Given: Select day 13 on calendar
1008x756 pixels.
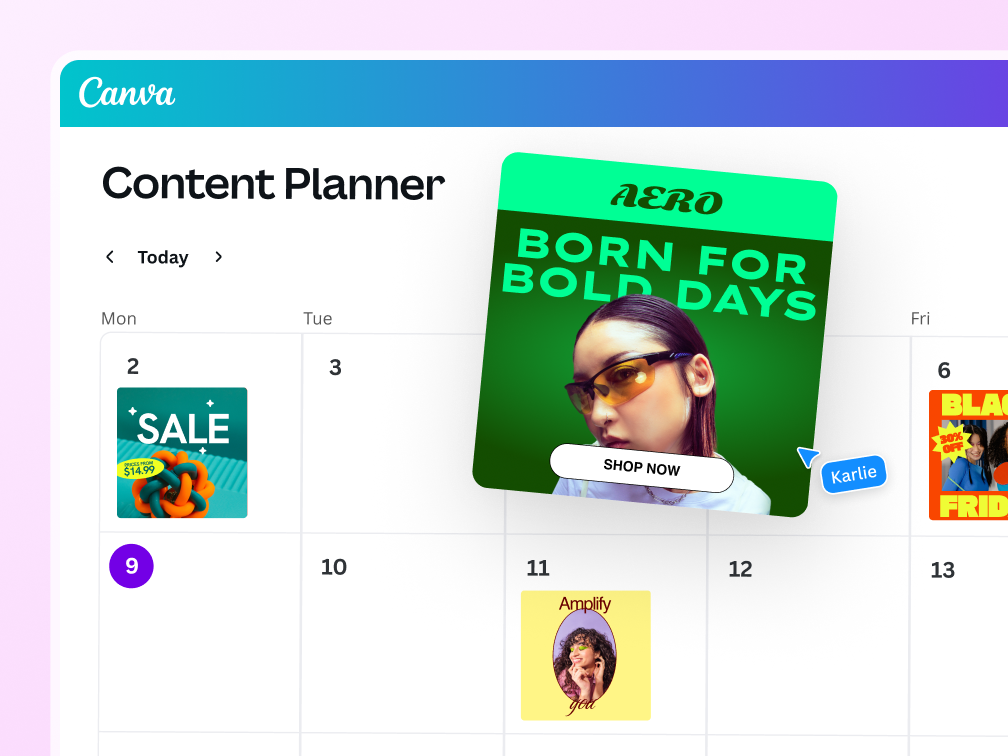Looking at the screenshot, I should (x=942, y=570).
